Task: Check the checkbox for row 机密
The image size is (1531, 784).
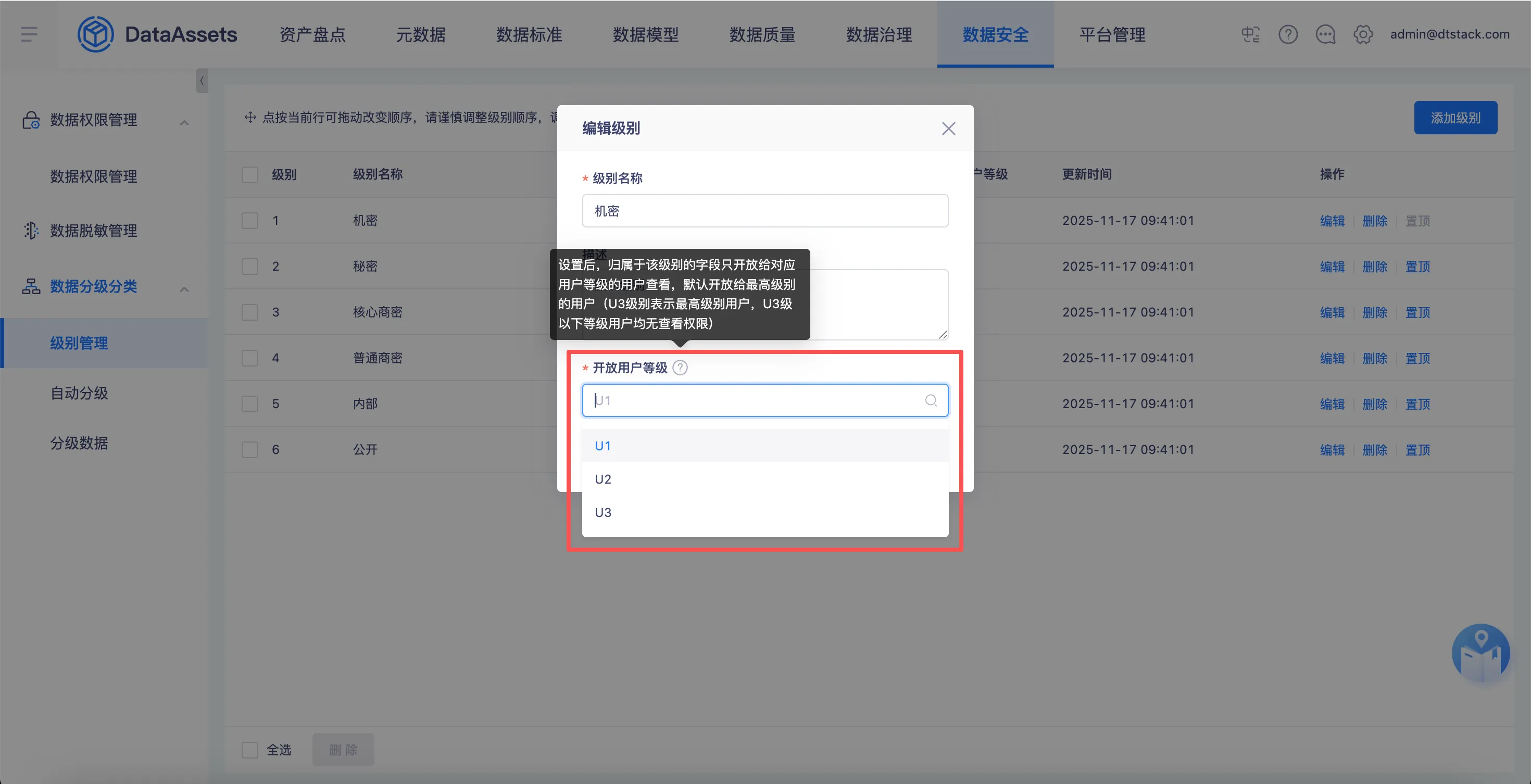Action: 249,220
